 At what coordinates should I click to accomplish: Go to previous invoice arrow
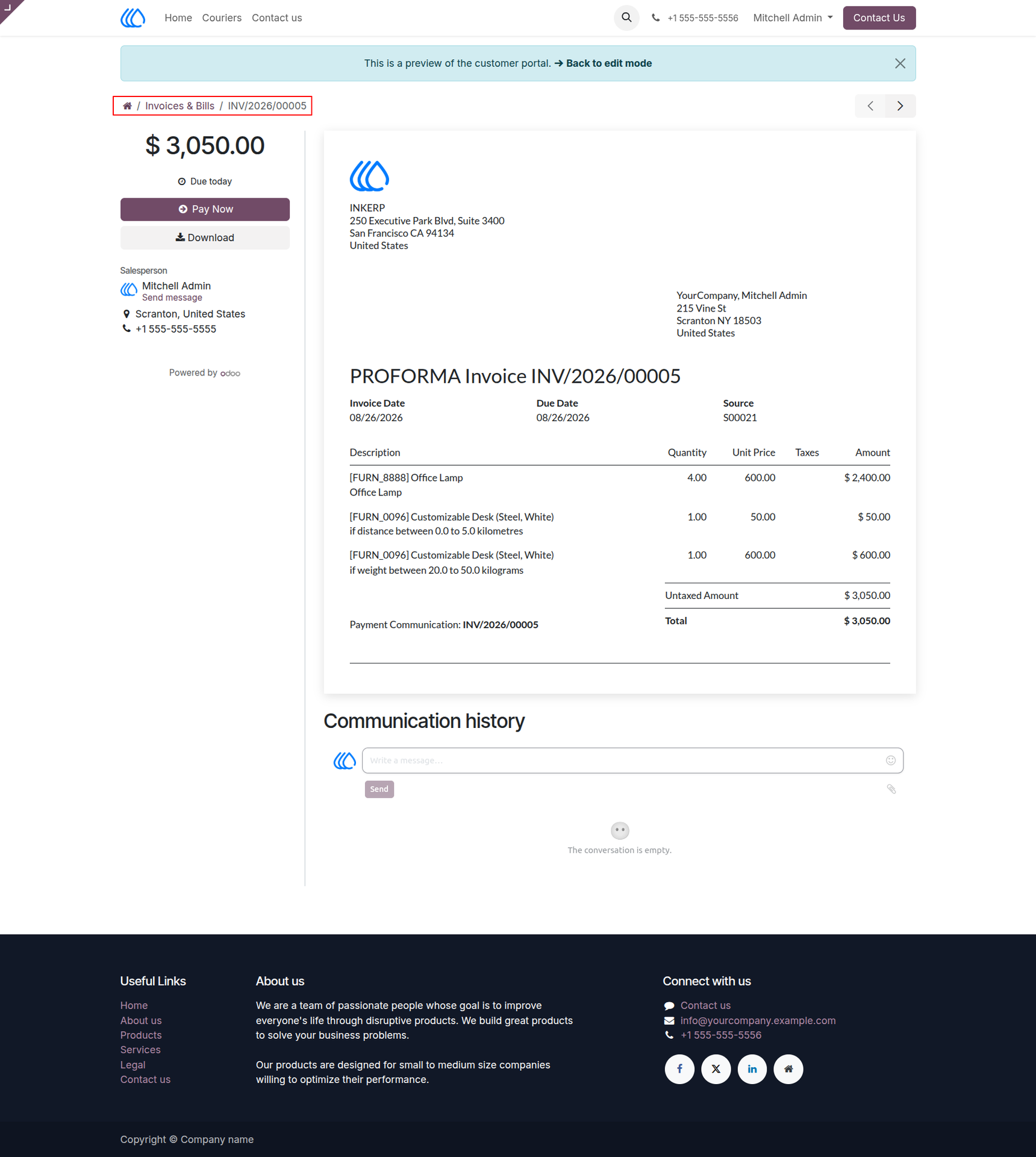pos(870,106)
